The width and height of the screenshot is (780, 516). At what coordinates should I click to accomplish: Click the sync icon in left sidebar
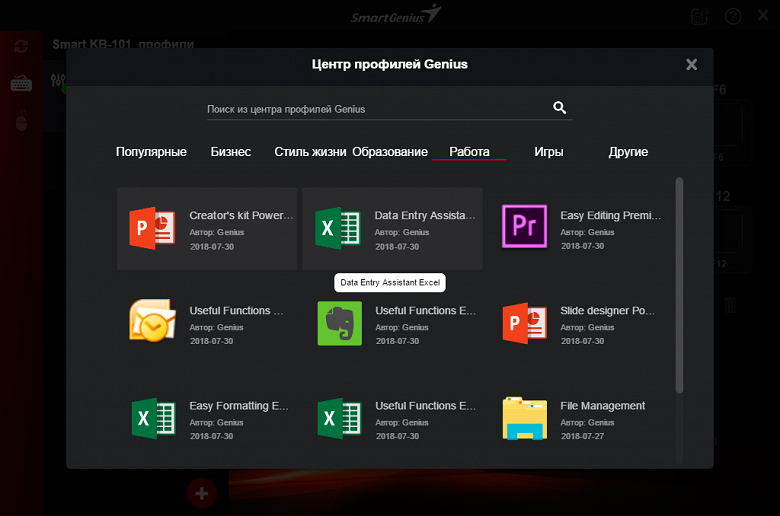tap(21, 47)
